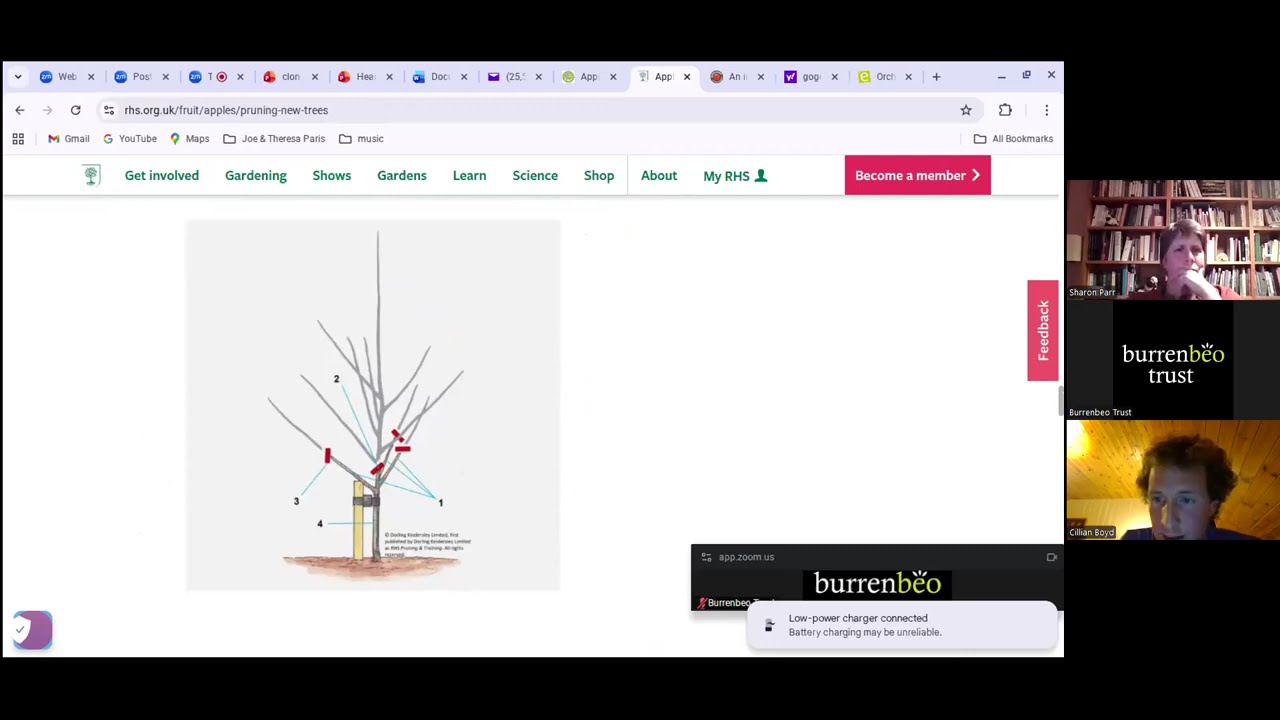Close the 'clon' tab
The width and height of the screenshot is (1280, 720).
(314, 77)
